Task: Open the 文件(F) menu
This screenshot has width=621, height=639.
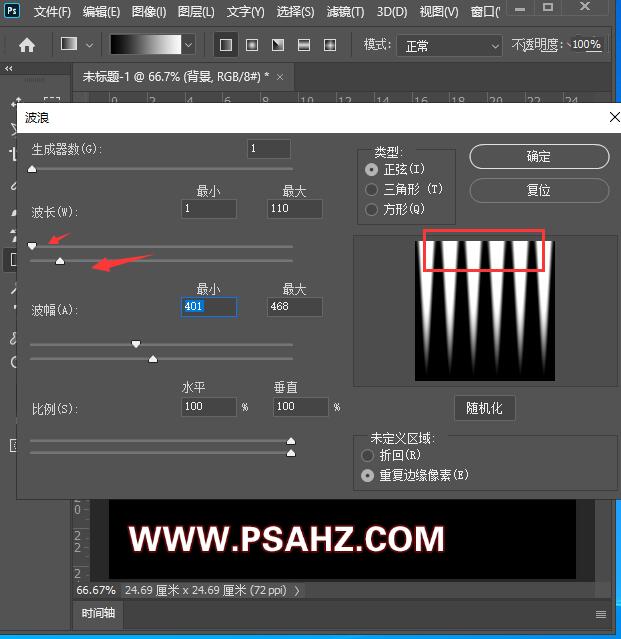Action: pyautogui.click(x=52, y=11)
